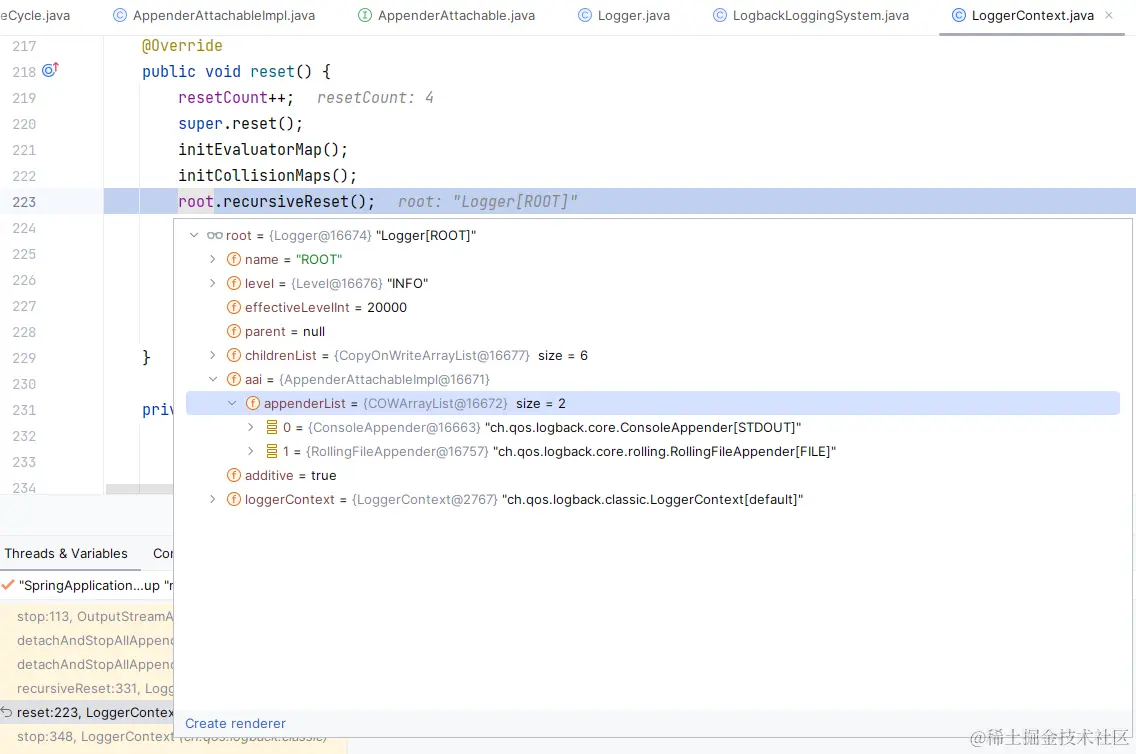Click the initCollisionMaps() call on line 222
The height and width of the screenshot is (754, 1136).
[x=267, y=175]
